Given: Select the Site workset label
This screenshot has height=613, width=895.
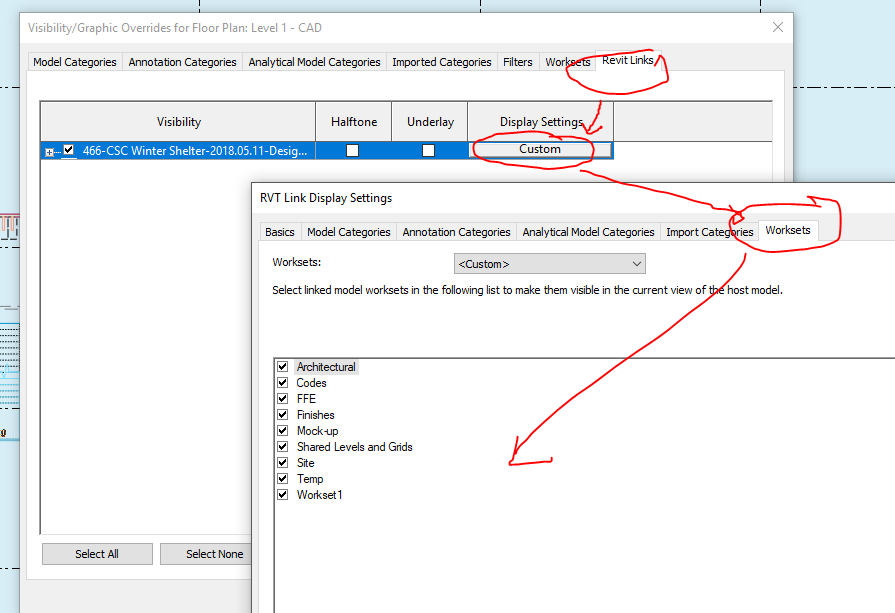Looking at the screenshot, I should (305, 463).
